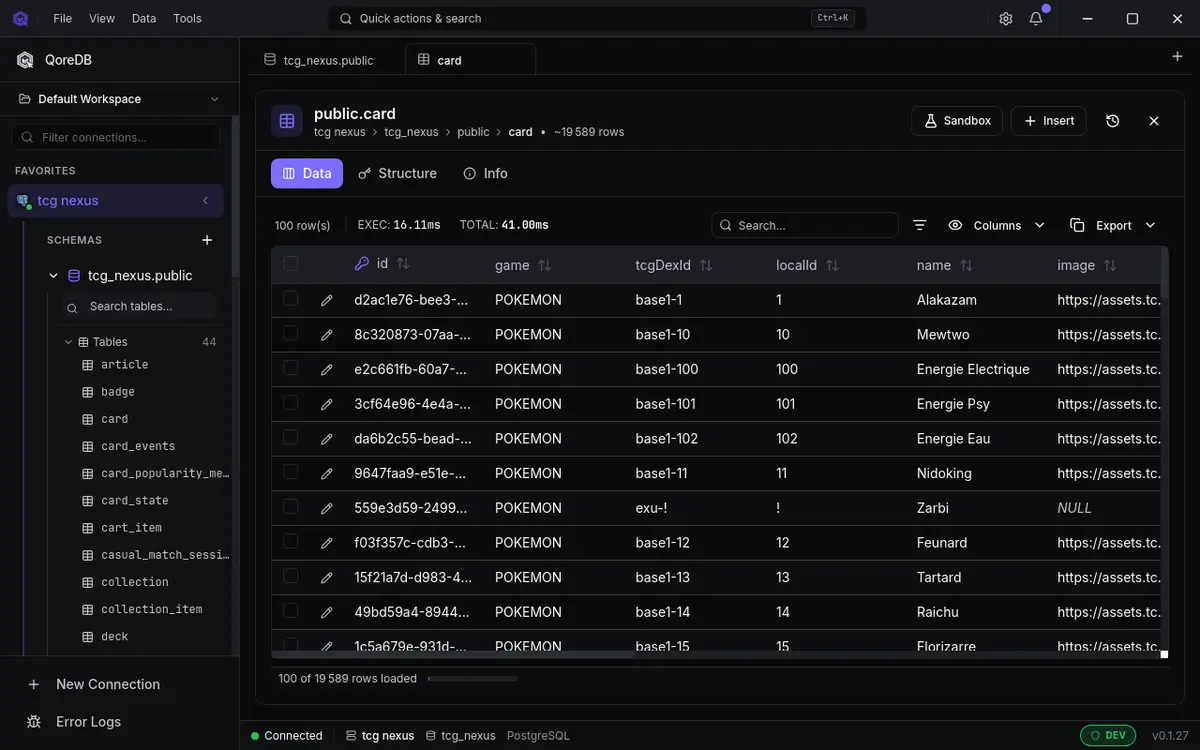This screenshot has width=1200, height=750.
Task: Open the Tools menu
Action: (x=187, y=18)
